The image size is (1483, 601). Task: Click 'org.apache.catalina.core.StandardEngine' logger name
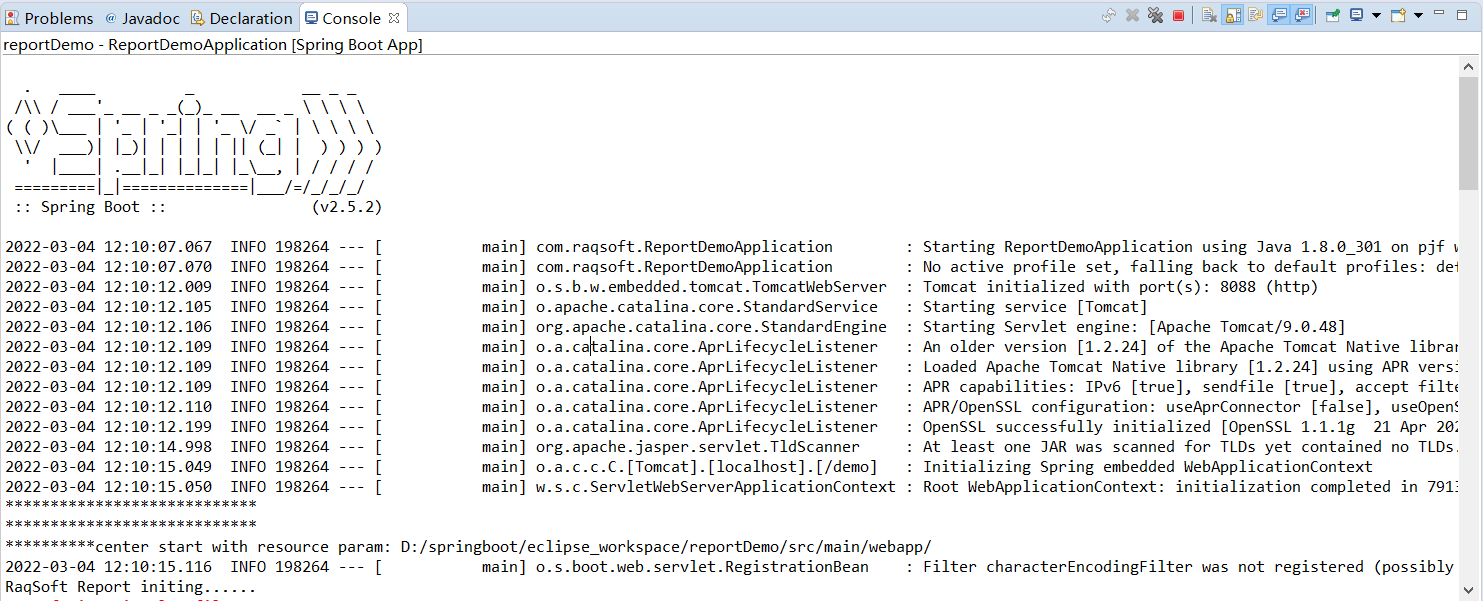pyautogui.click(x=711, y=327)
